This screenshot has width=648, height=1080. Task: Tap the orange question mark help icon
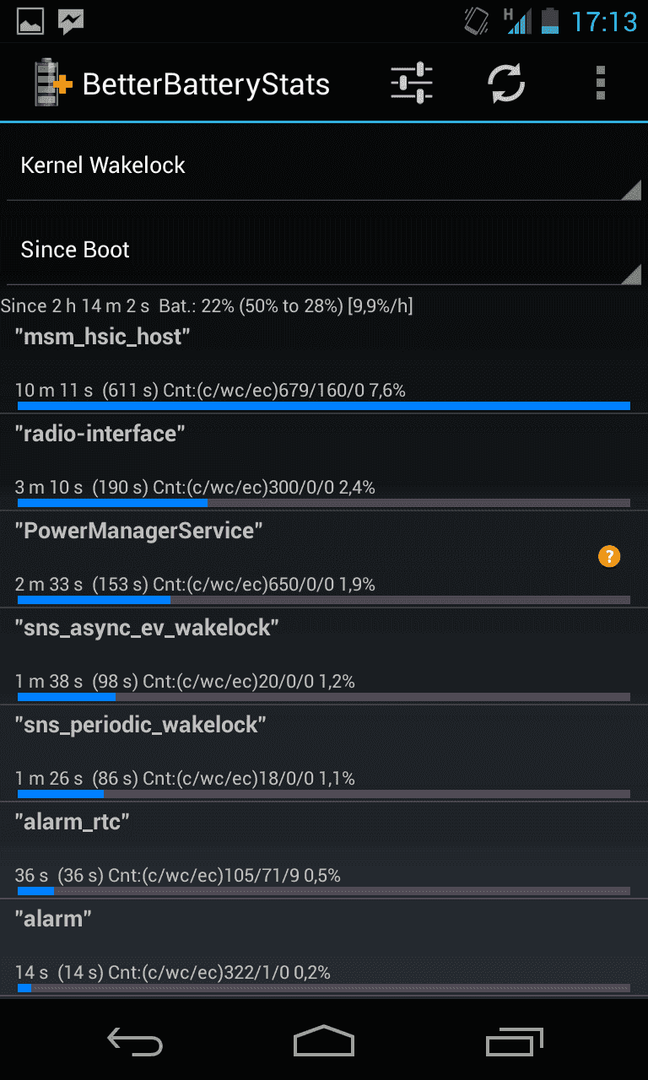click(x=609, y=556)
